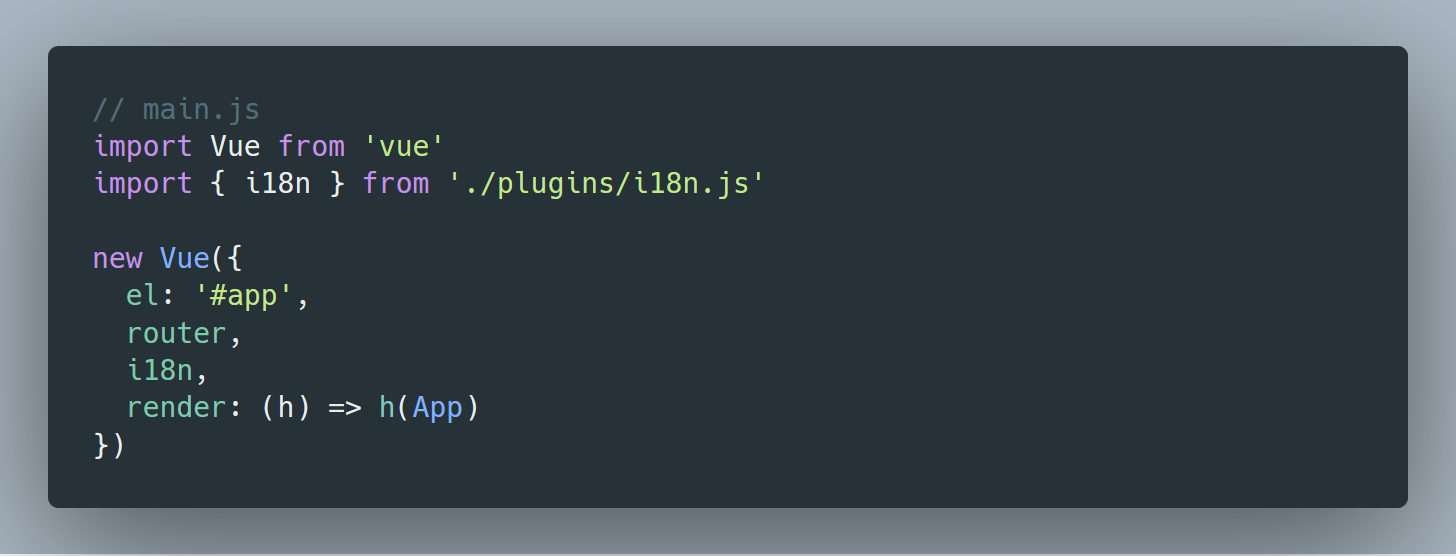The width and height of the screenshot is (1456, 556).
Task: Click the closing '})' line
Action: point(109,446)
